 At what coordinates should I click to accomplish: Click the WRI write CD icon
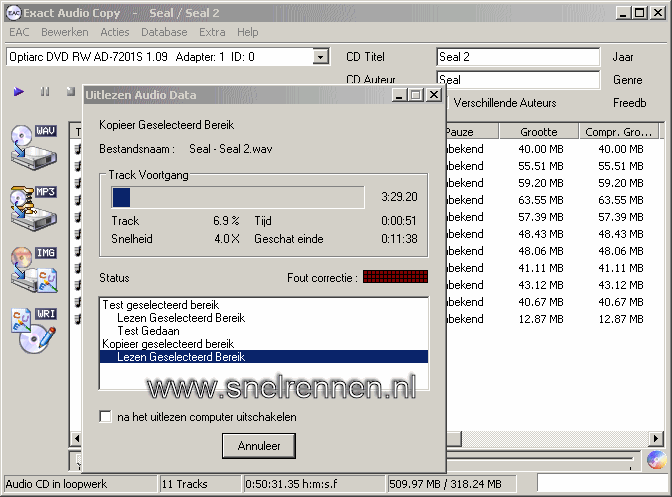point(34,331)
